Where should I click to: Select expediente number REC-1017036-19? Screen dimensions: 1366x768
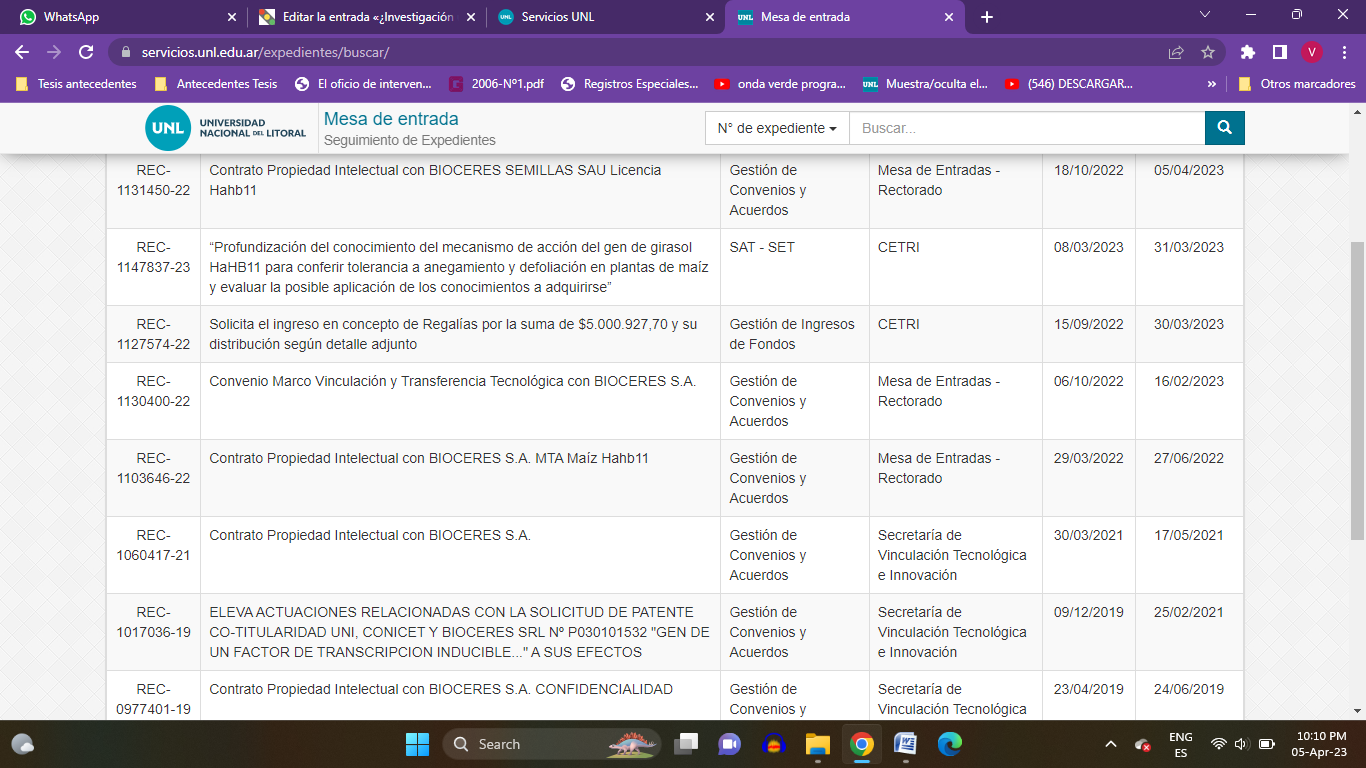153,622
